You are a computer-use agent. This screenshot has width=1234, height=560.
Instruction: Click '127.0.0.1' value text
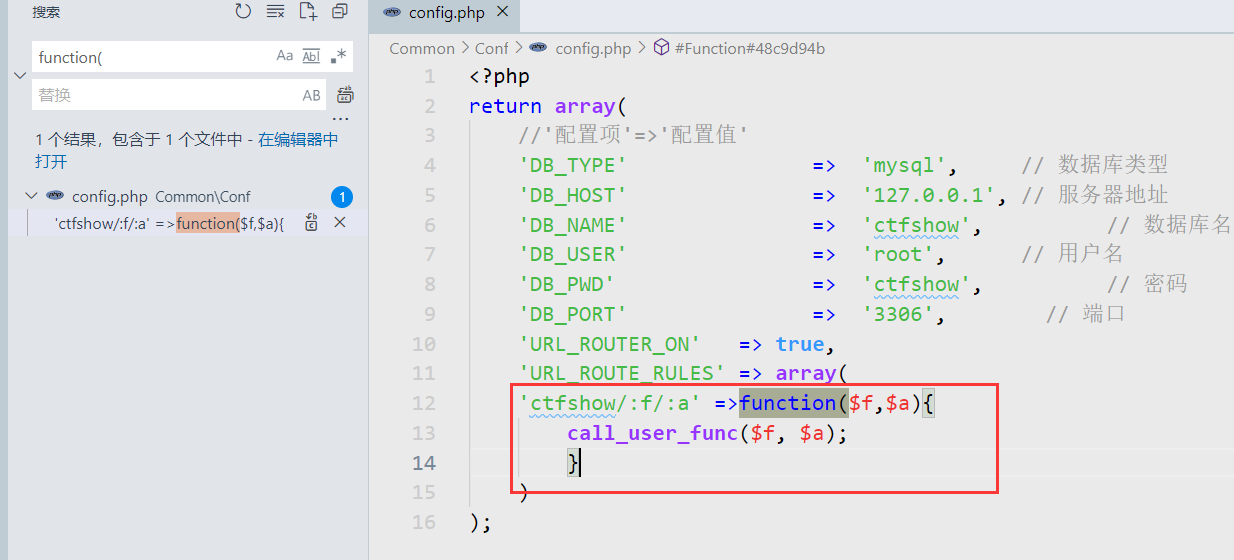click(929, 195)
